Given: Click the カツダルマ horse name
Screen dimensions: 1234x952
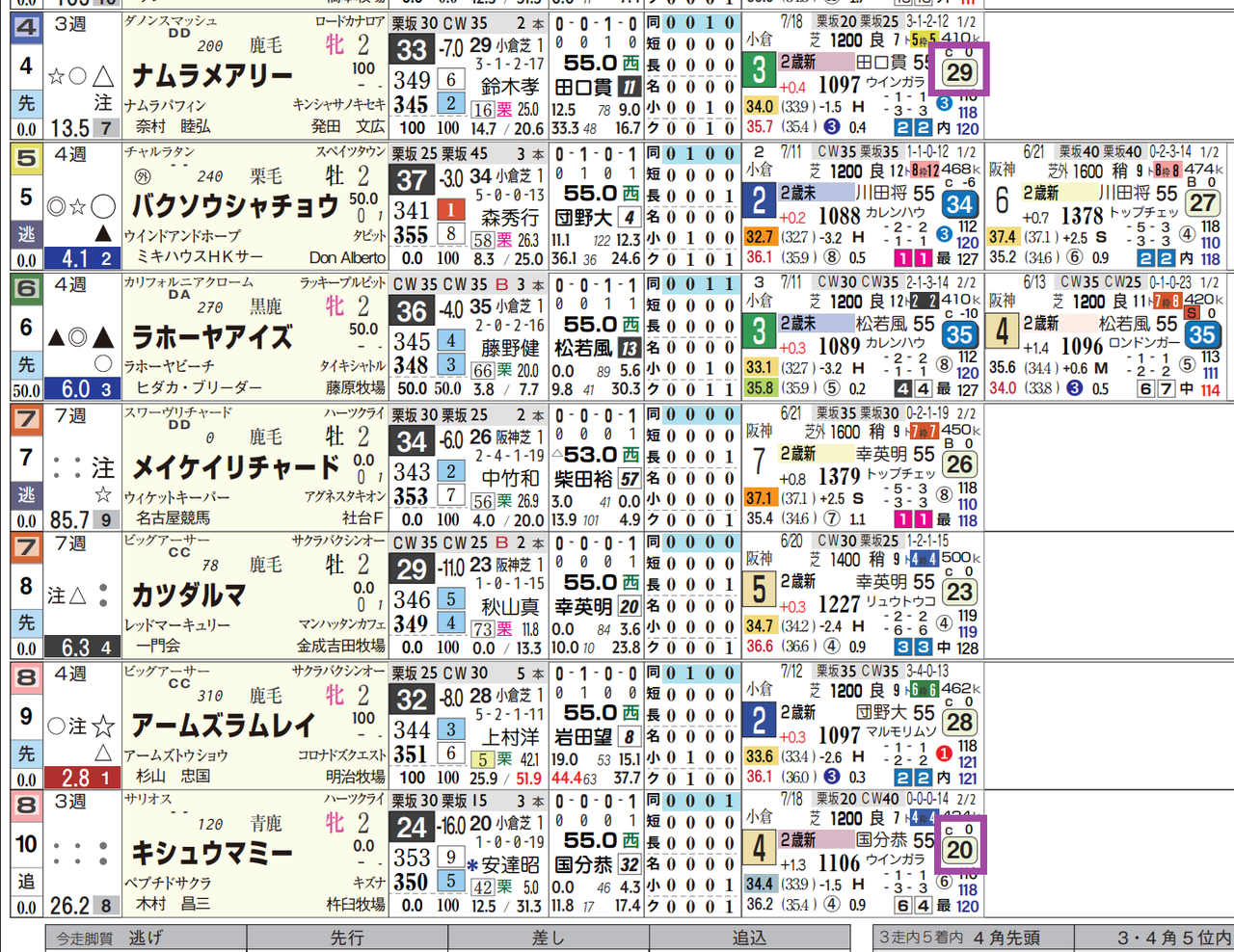Looking at the screenshot, I should pos(188,595).
